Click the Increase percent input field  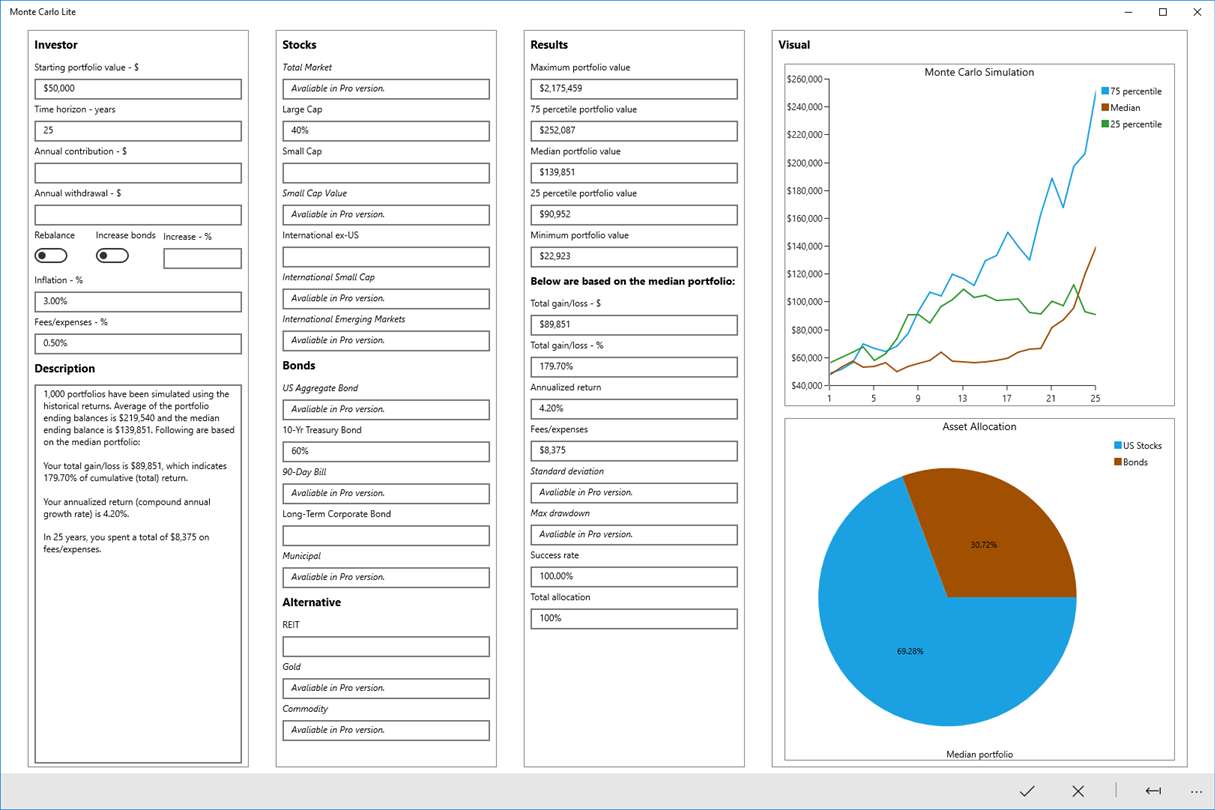(x=203, y=259)
